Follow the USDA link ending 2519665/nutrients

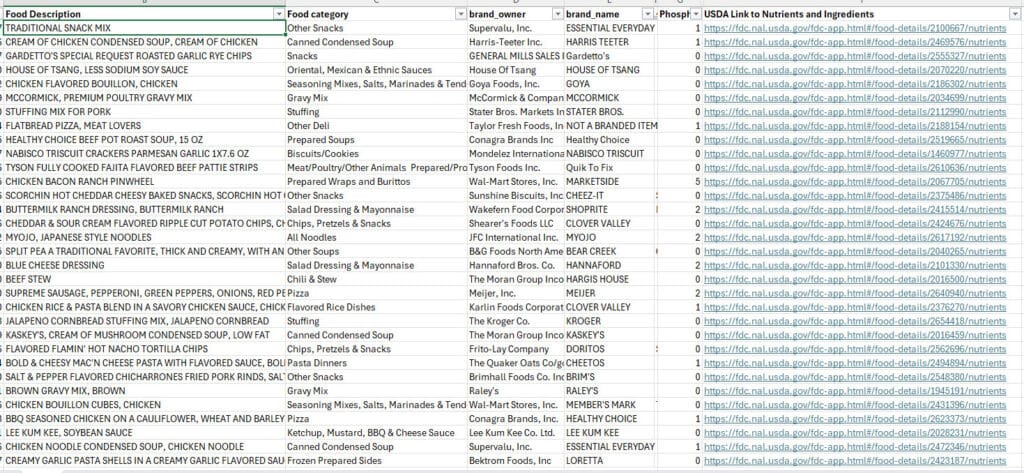tap(855, 140)
